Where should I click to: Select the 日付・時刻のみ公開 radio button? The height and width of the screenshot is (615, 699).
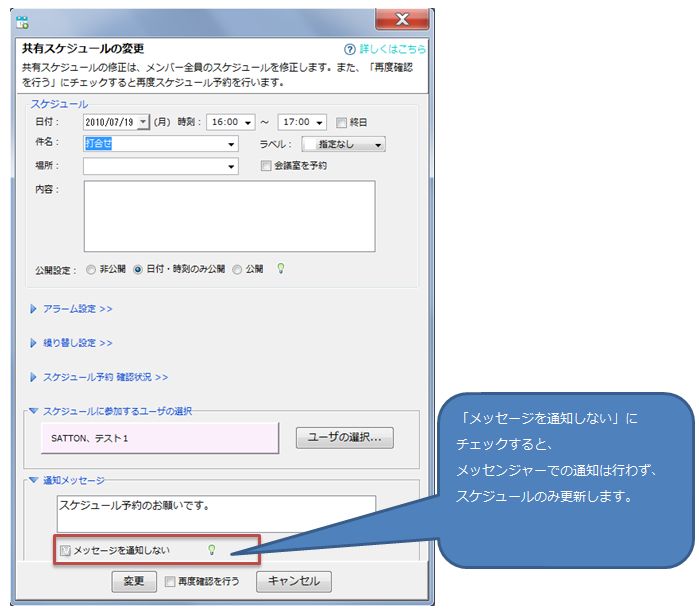138,270
